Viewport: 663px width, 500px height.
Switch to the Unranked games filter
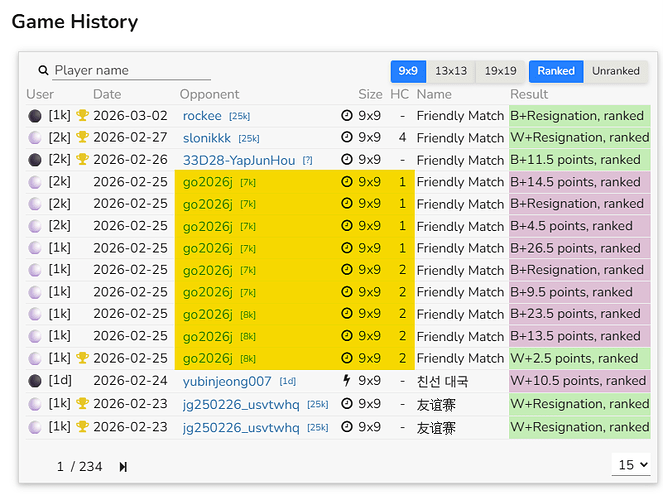pos(615,71)
